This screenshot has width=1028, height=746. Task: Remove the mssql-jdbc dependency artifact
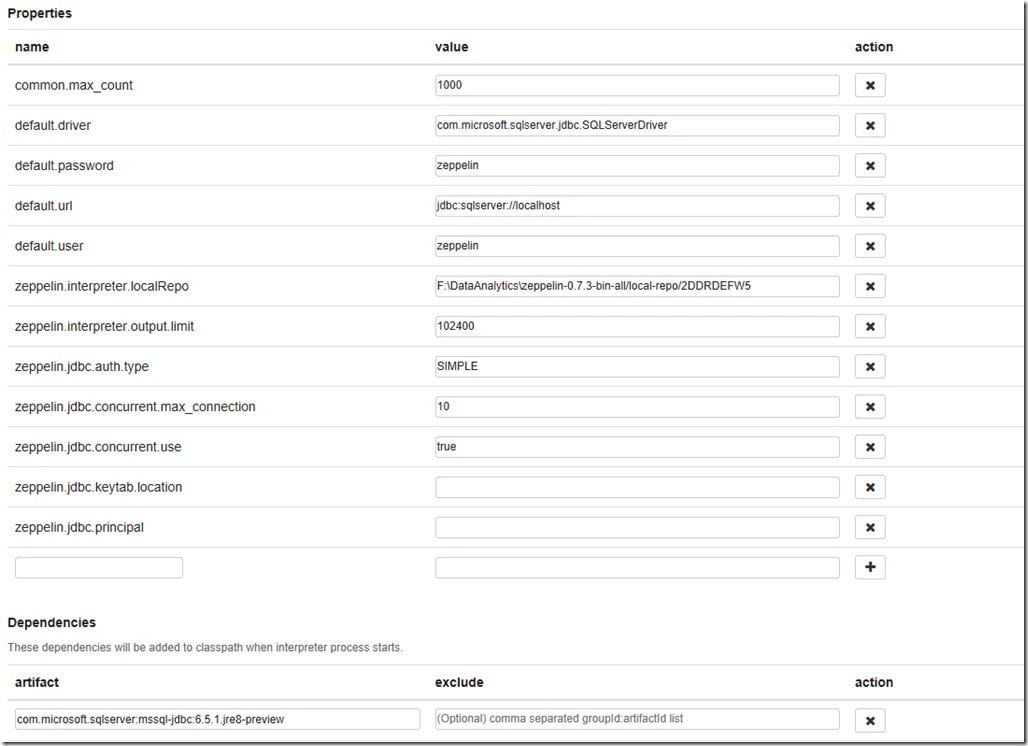coord(869,719)
